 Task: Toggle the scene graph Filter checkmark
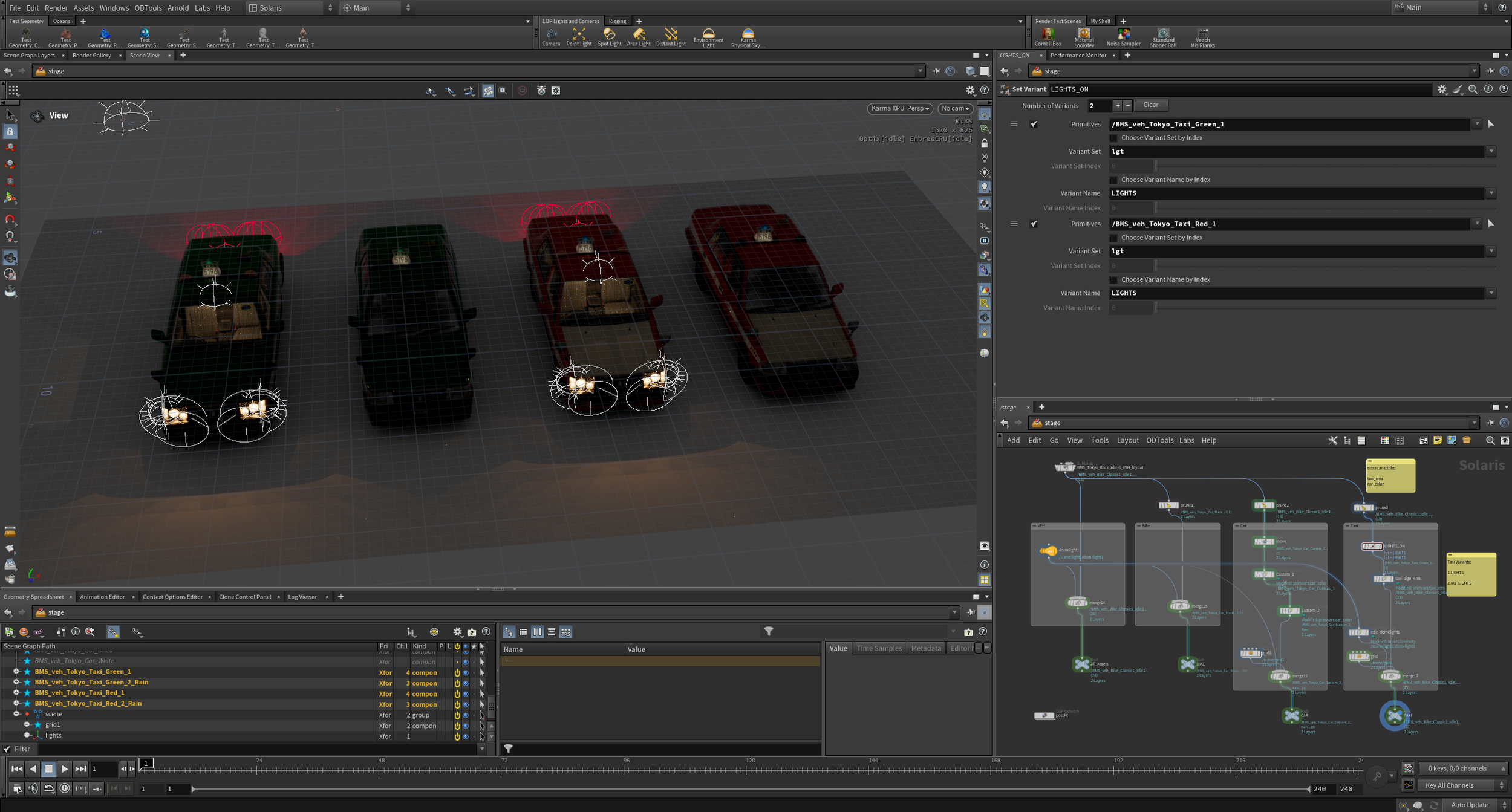coord(7,749)
